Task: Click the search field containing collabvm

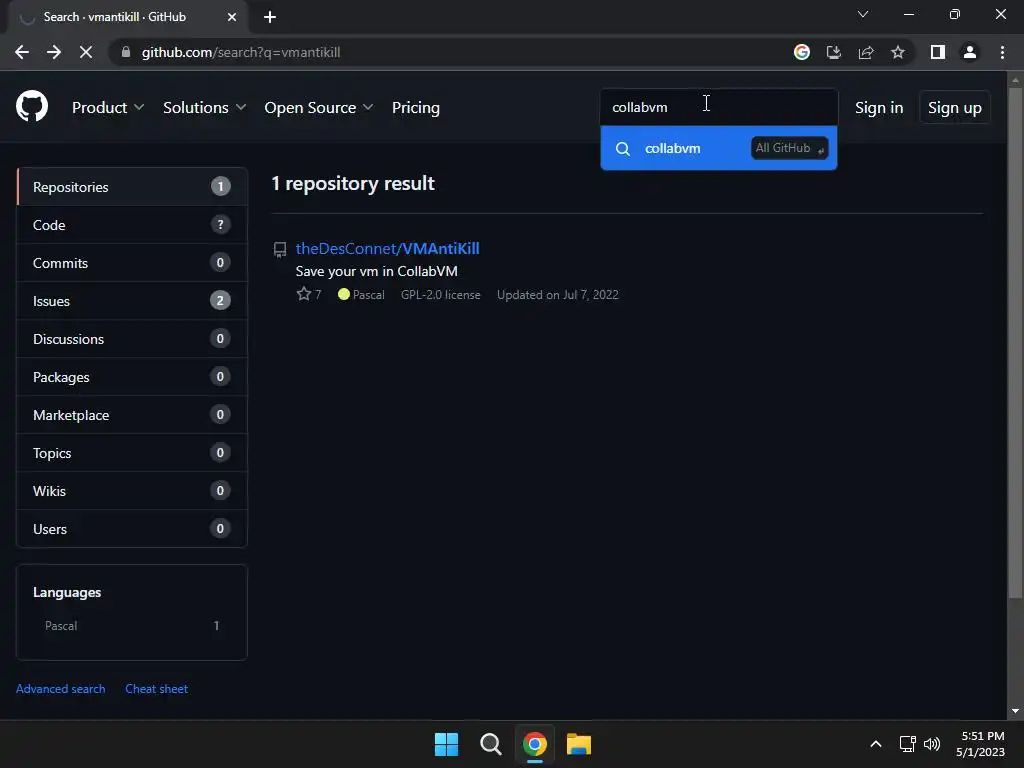Action: pyautogui.click(x=718, y=107)
